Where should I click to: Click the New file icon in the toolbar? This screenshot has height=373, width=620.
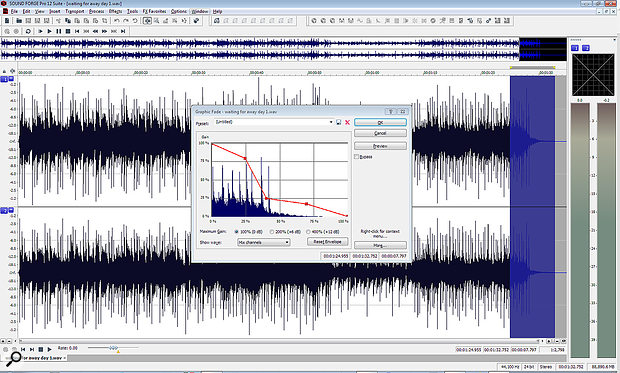(x=7, y=21)
